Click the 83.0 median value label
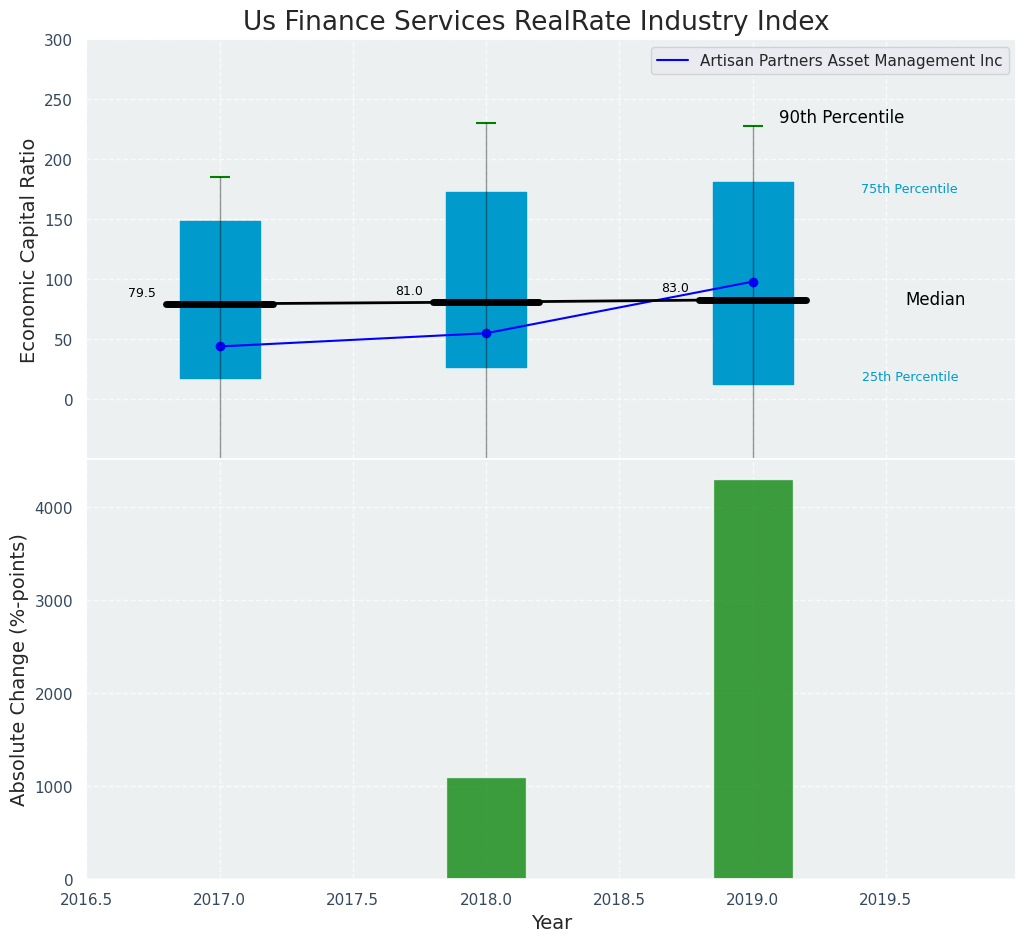The height and width of the screenshot is (942, 1026). 675,288
